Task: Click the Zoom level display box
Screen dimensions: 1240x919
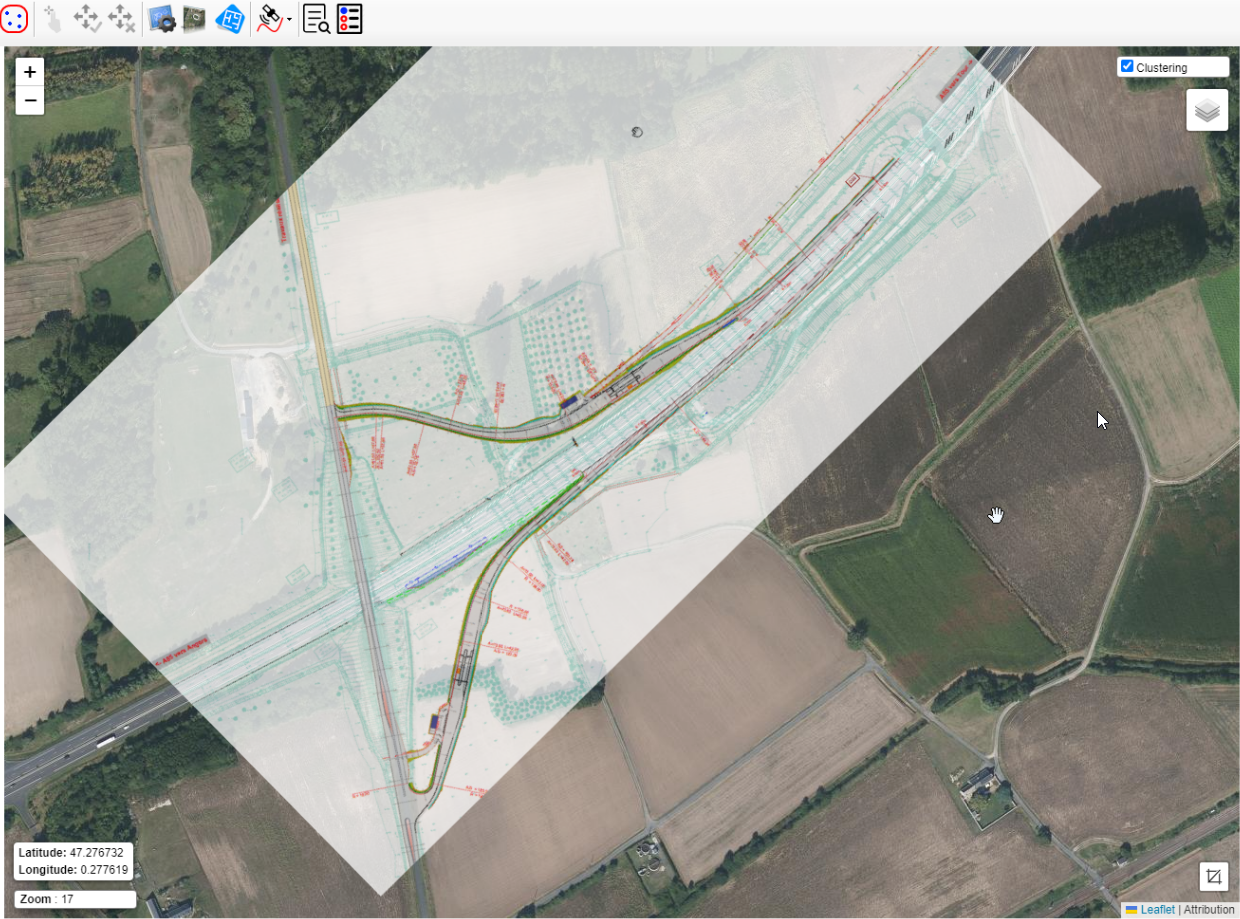Action: click(75, 899)
